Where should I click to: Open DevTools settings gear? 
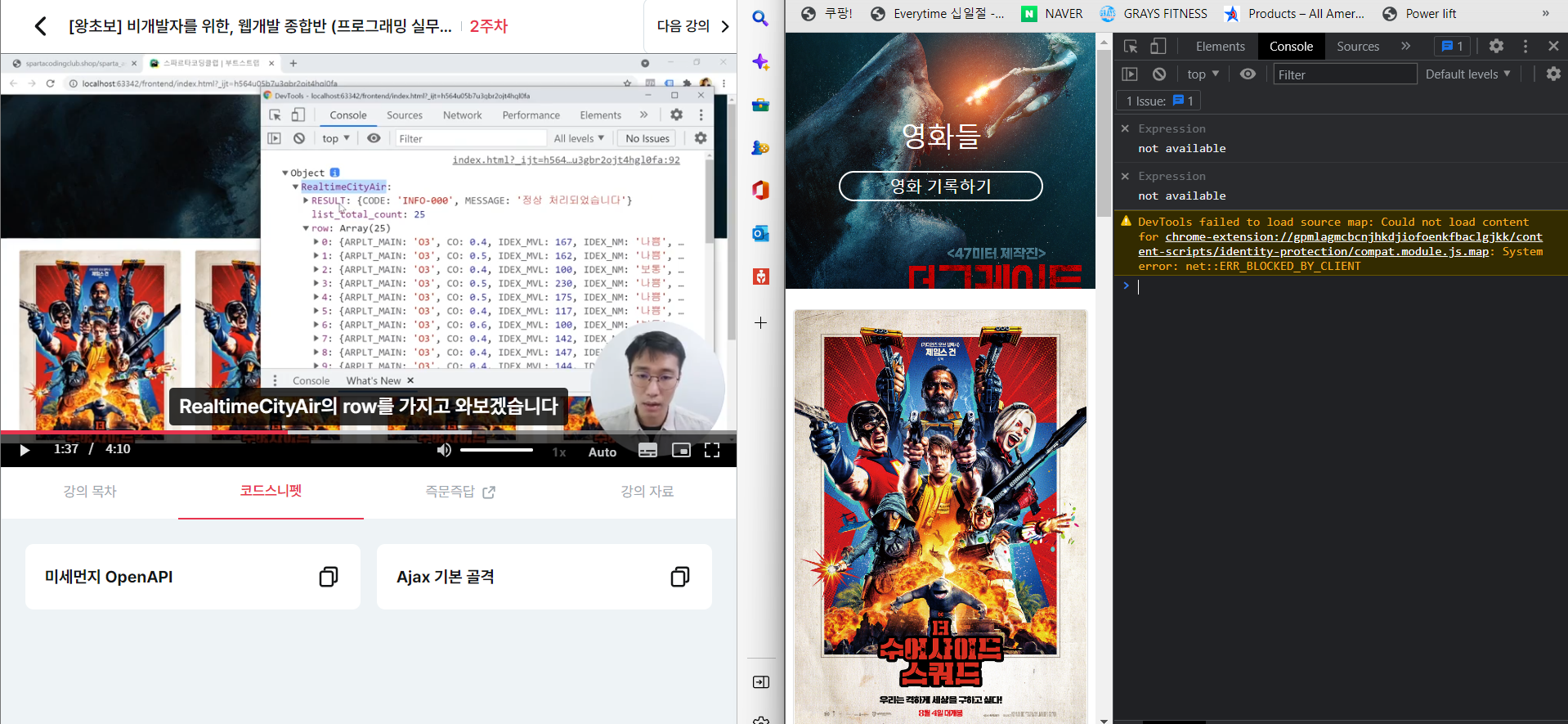point(1496,47)
